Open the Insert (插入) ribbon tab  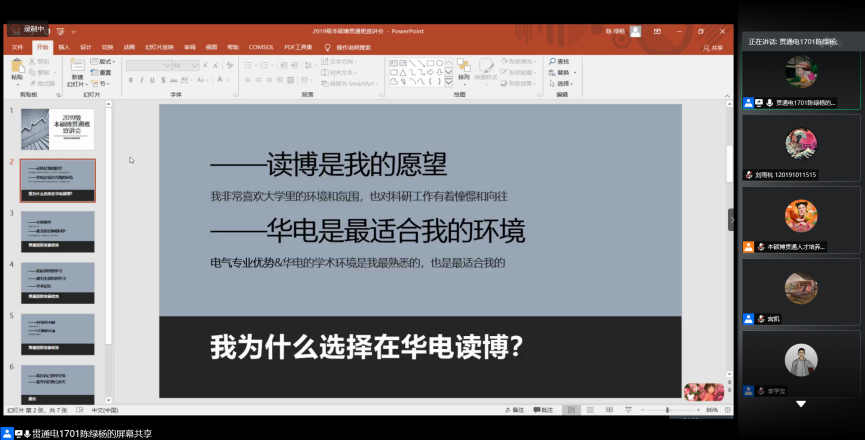(x=64, y=47)
